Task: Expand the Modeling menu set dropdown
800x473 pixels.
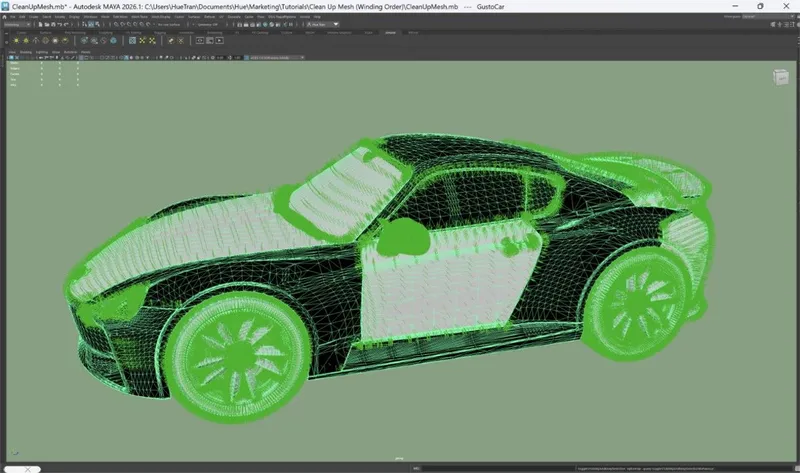Action: [x=17, y=24]
